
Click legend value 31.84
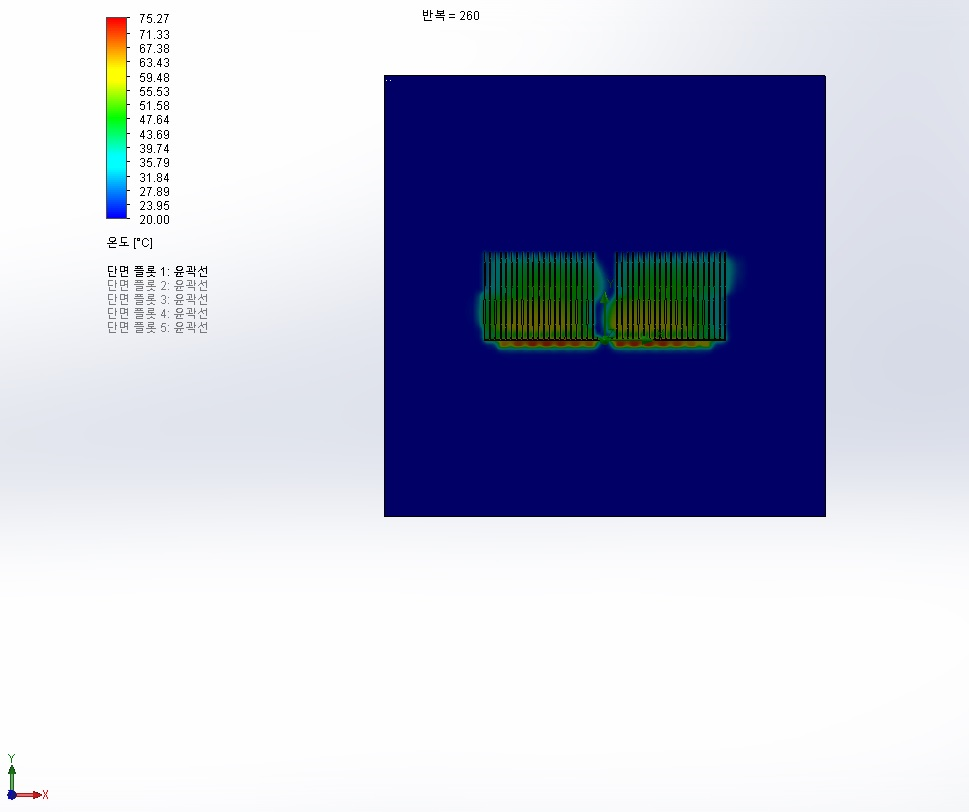point(154,178)
